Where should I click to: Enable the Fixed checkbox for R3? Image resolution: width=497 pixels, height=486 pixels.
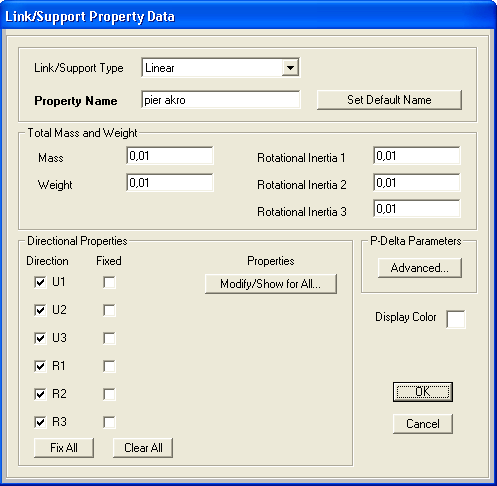point(109,422)
